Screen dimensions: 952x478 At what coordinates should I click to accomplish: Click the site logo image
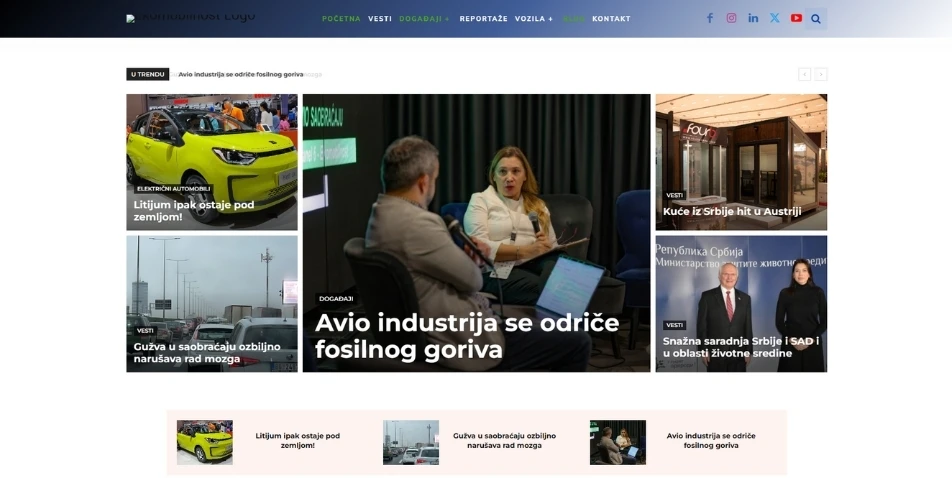coord(191,18)
